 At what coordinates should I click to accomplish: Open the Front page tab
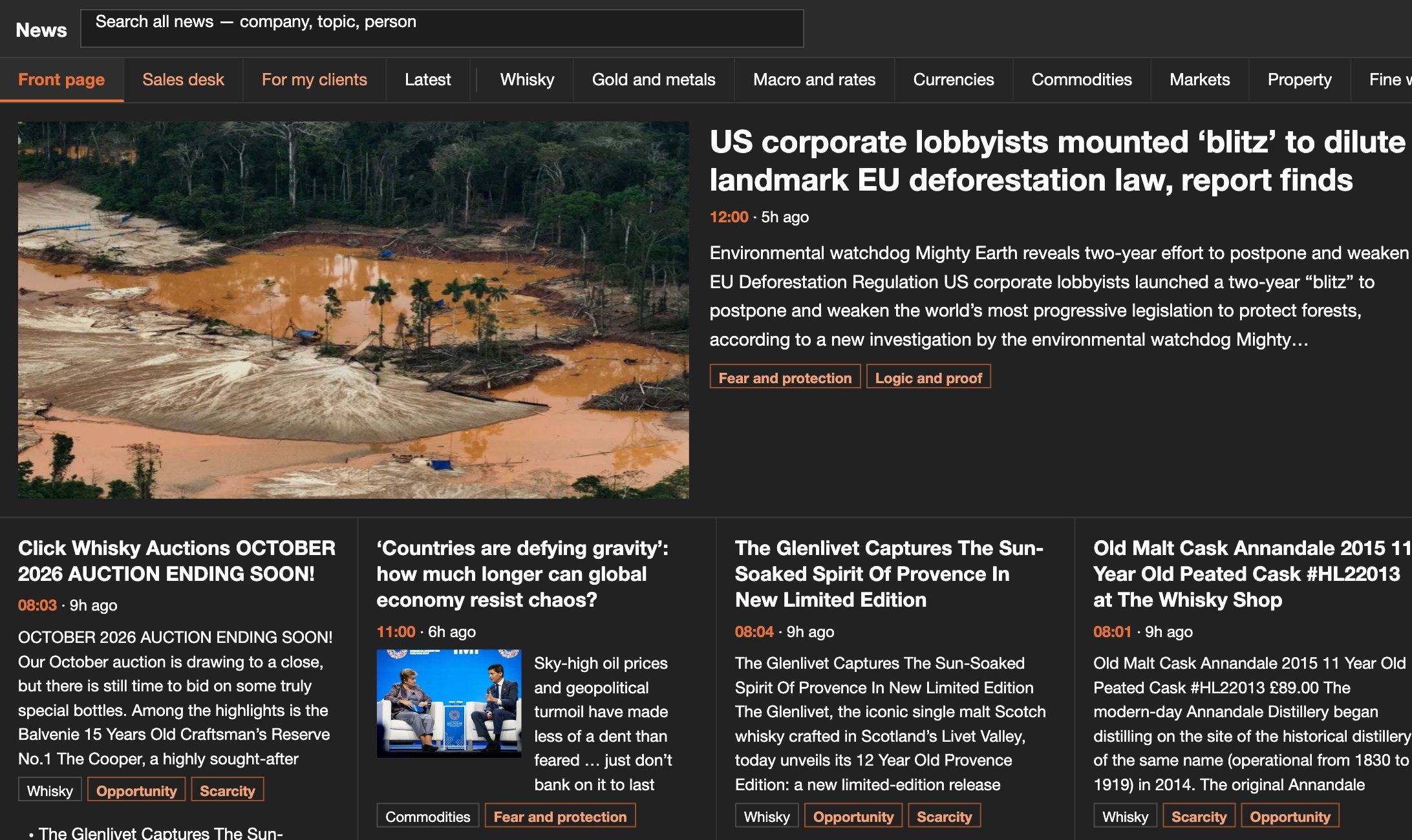click(x=61, y=79)
